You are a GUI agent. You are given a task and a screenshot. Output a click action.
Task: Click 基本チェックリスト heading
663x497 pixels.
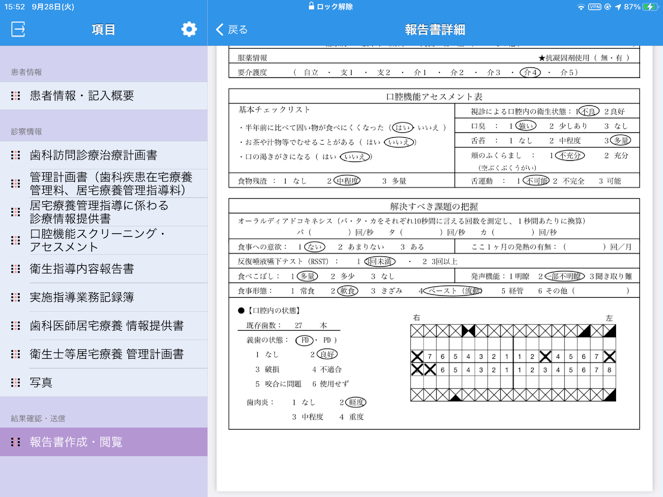point(274,110)
